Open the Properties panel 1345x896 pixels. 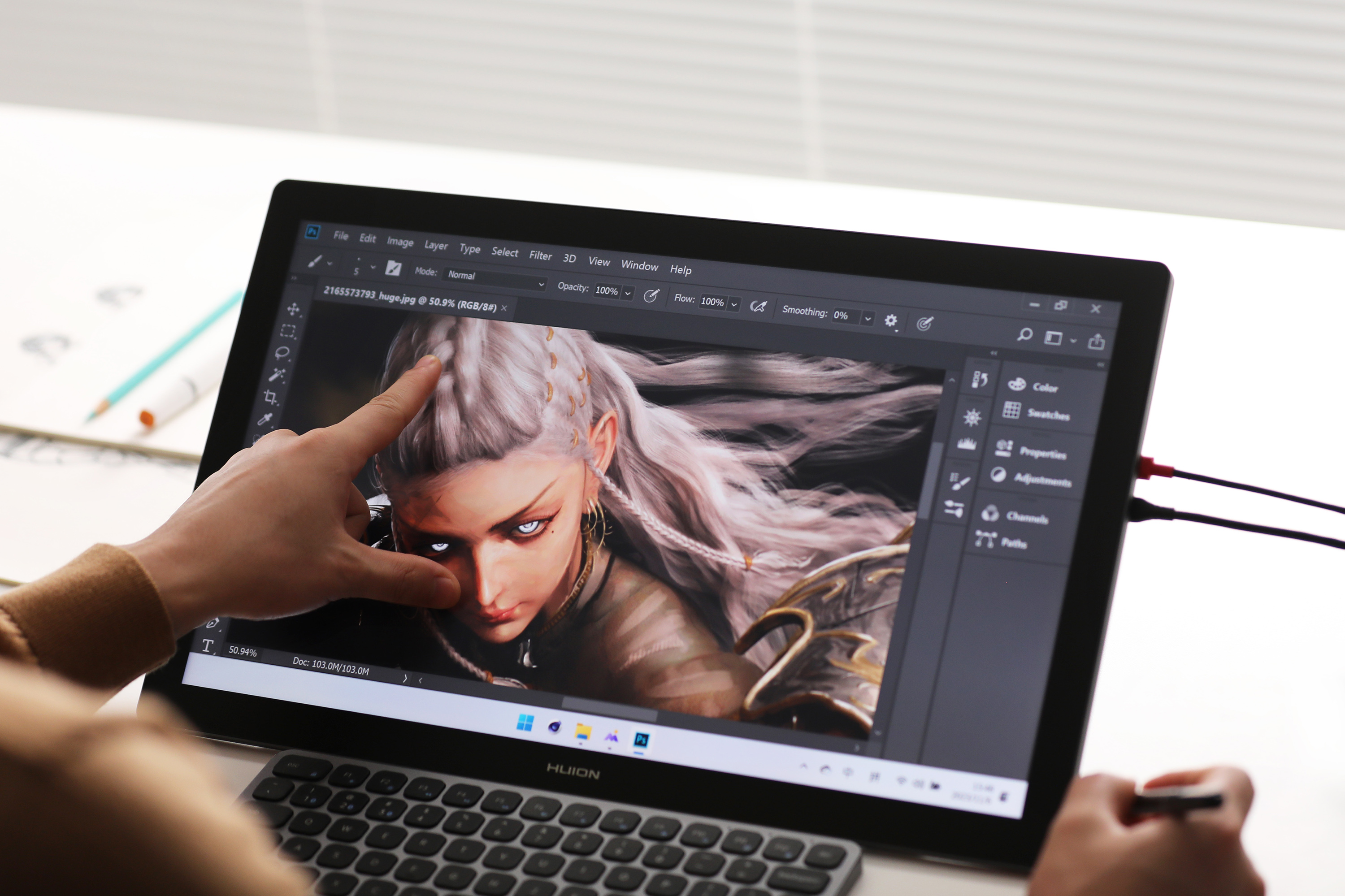(1031, 450)
